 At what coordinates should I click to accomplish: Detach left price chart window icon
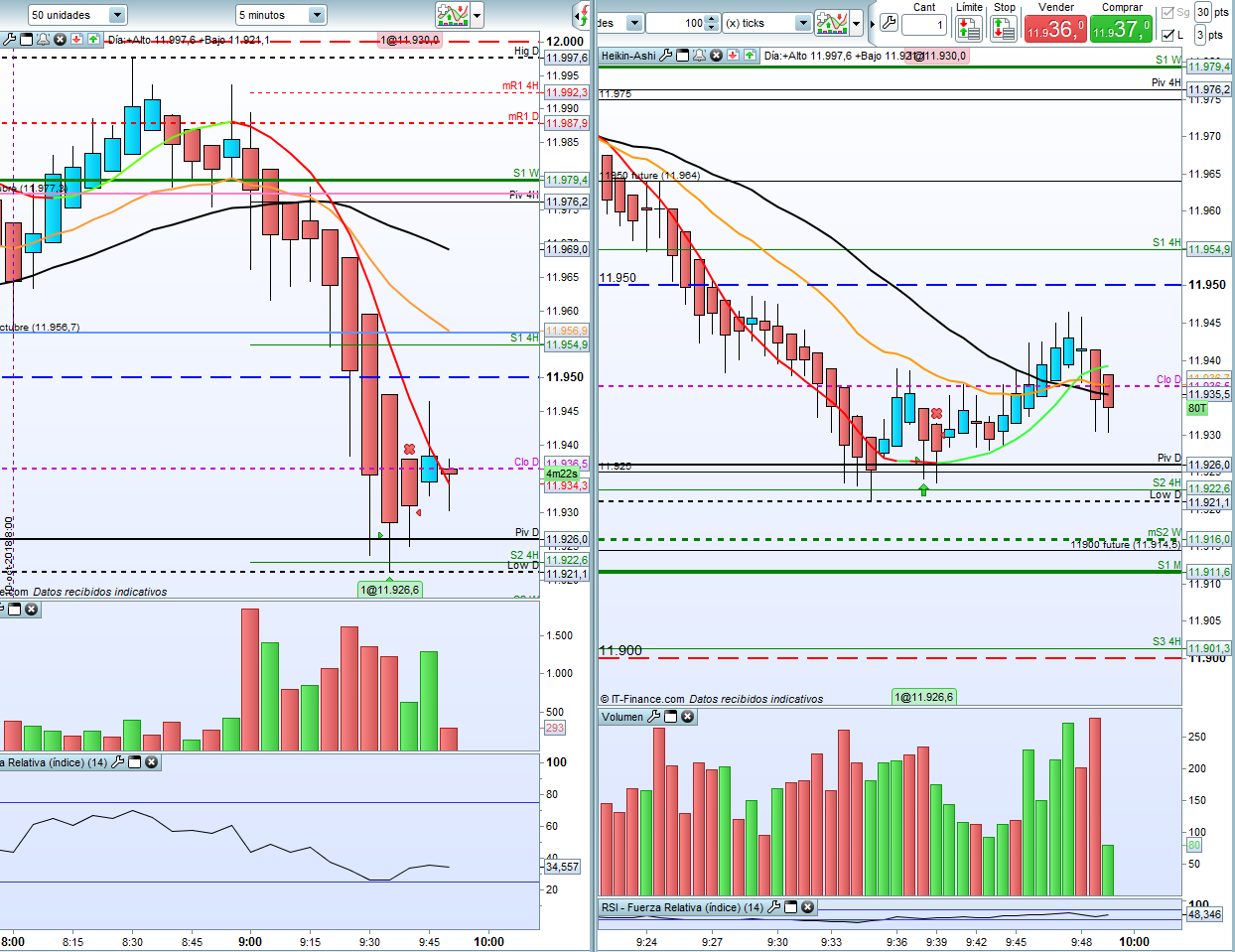pyautogui.click(x=27, y=40)
